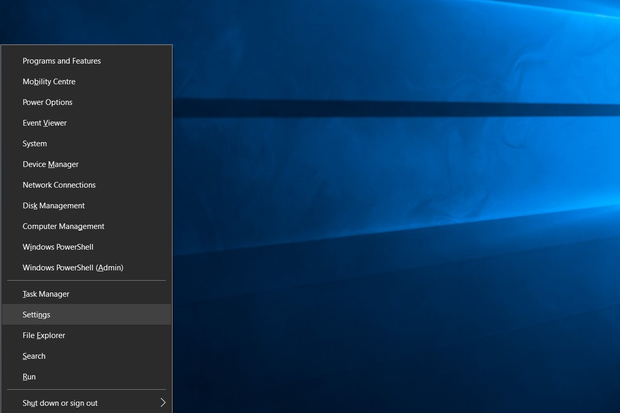Open Device Manager
620x413 pixels.
(87, 164)
